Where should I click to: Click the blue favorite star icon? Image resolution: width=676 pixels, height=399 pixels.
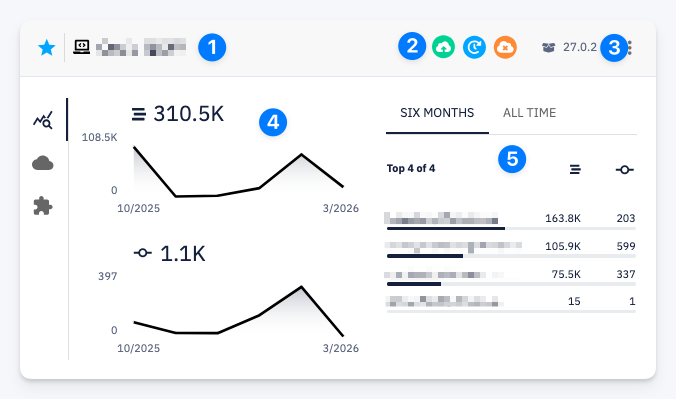pyautogui.click(x=47, y=47)
